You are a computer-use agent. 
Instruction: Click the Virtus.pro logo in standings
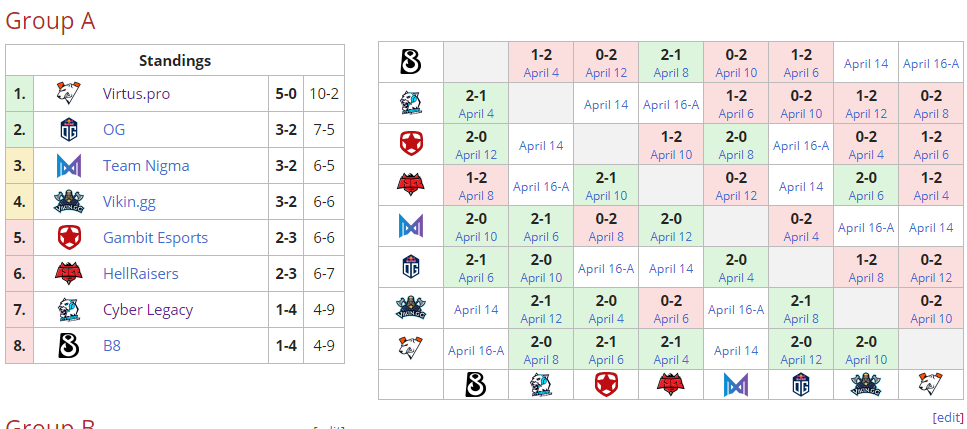[68, 94]
